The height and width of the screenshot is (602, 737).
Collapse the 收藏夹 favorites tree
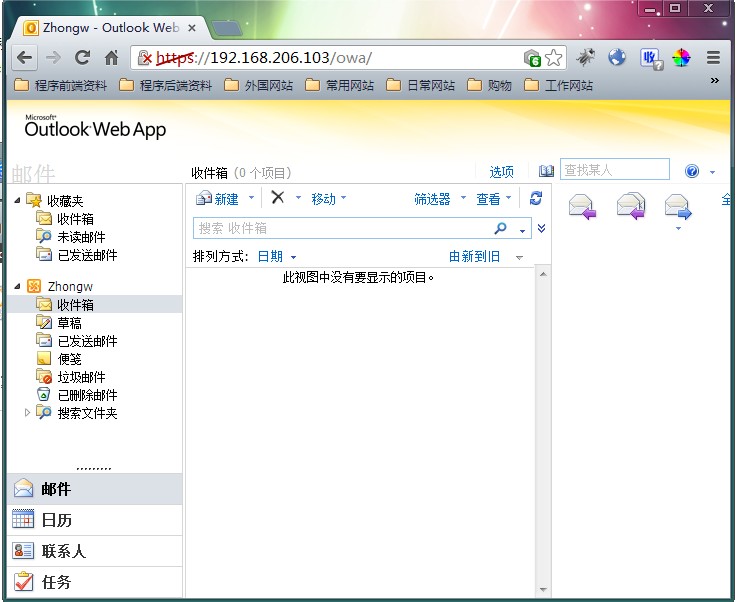pyautogui.click(x=17, y=201)
